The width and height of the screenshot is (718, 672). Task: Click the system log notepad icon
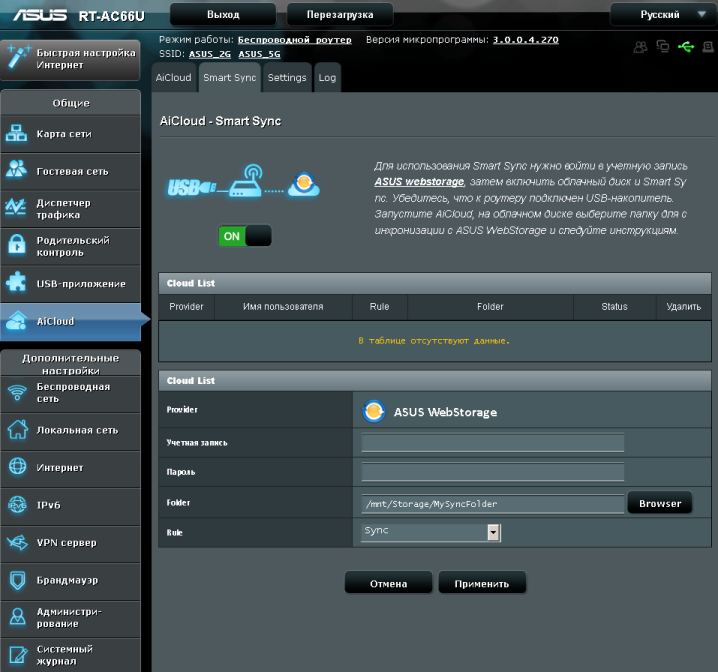[18, 654]
